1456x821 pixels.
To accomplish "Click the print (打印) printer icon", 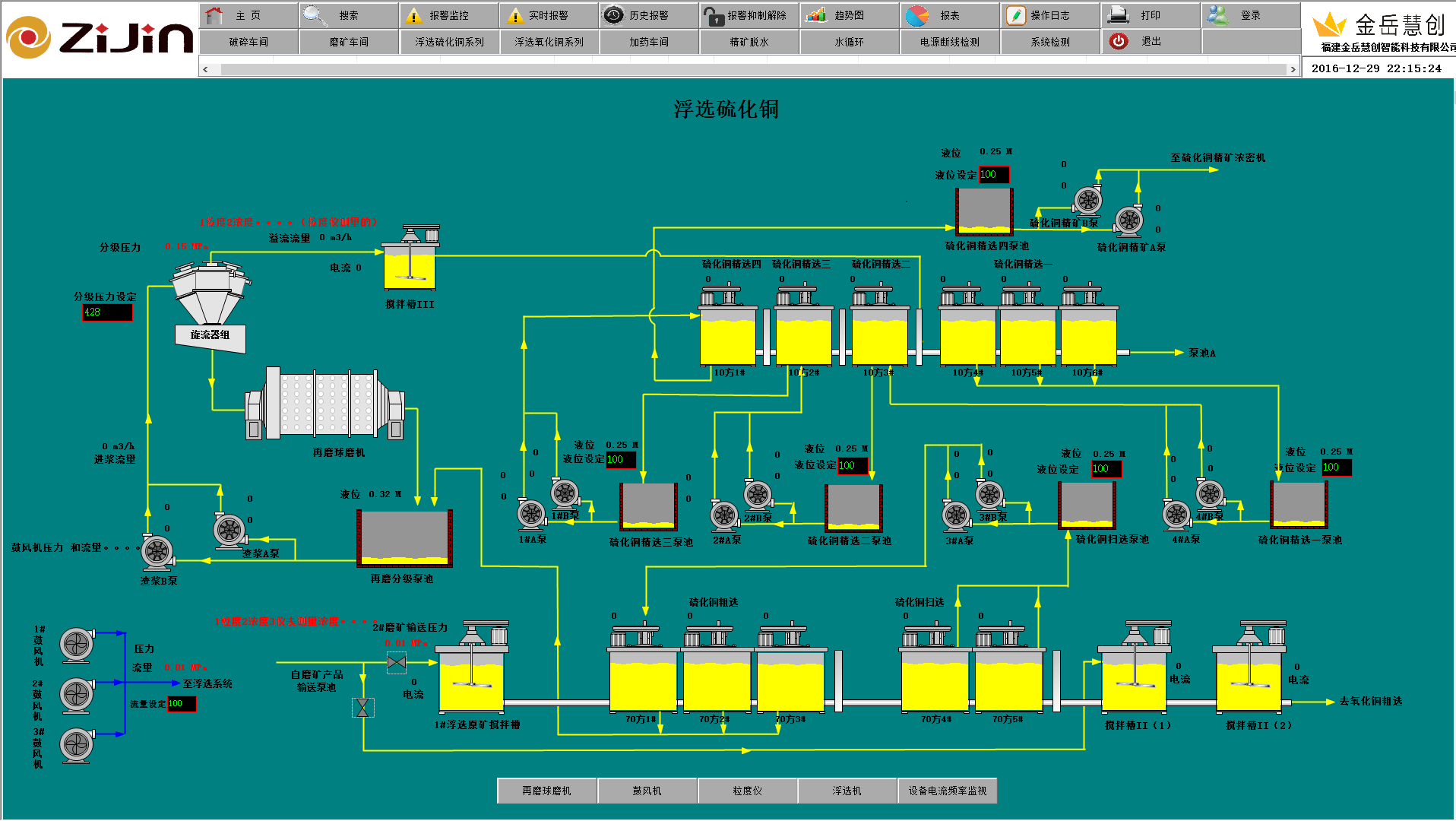I will pyautogui.click(x=1118, y=15).
